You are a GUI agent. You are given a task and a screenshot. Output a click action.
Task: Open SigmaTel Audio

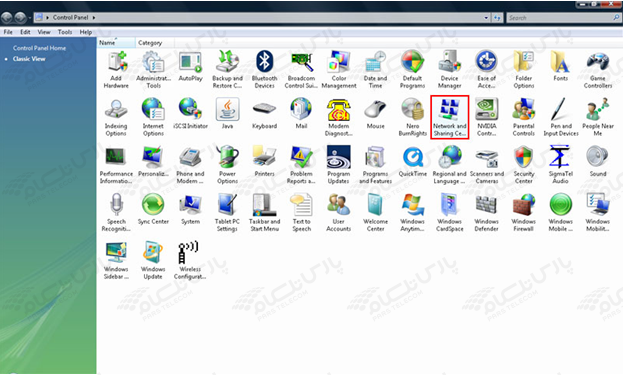click(x=561, y=165)
